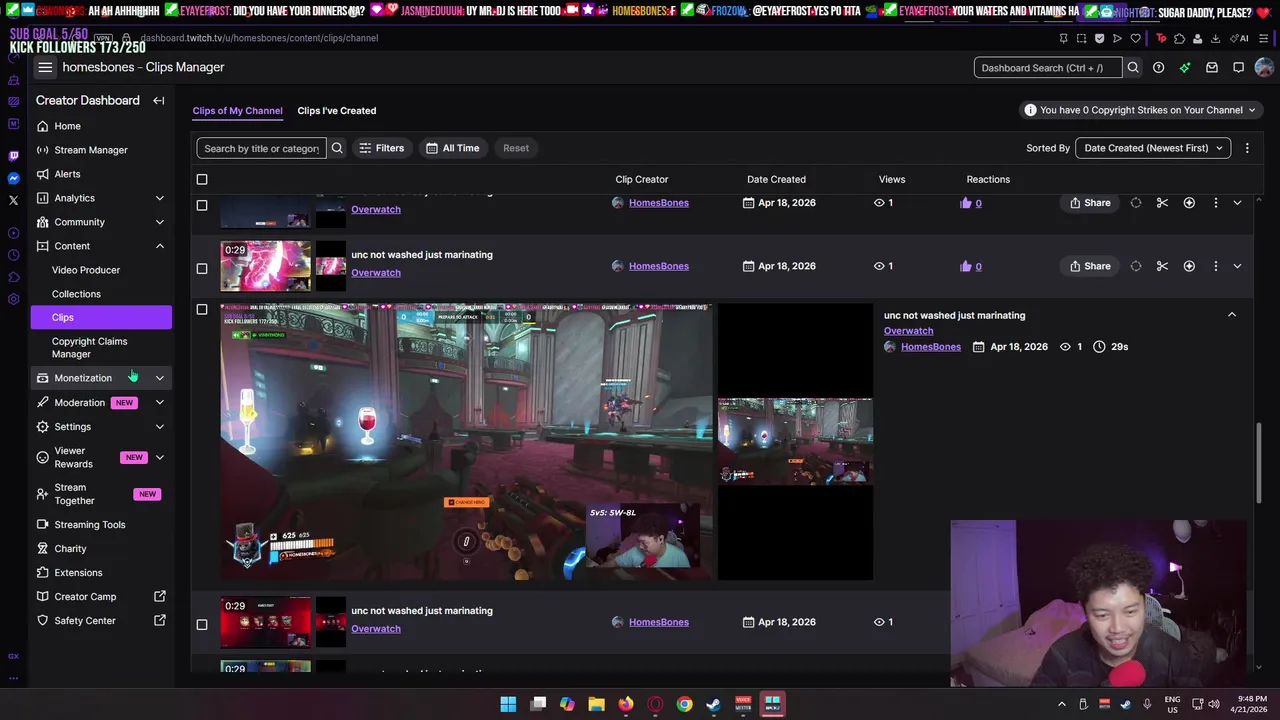Collapse the Creator Dashboard sidebar

click(x=158, y=100)
